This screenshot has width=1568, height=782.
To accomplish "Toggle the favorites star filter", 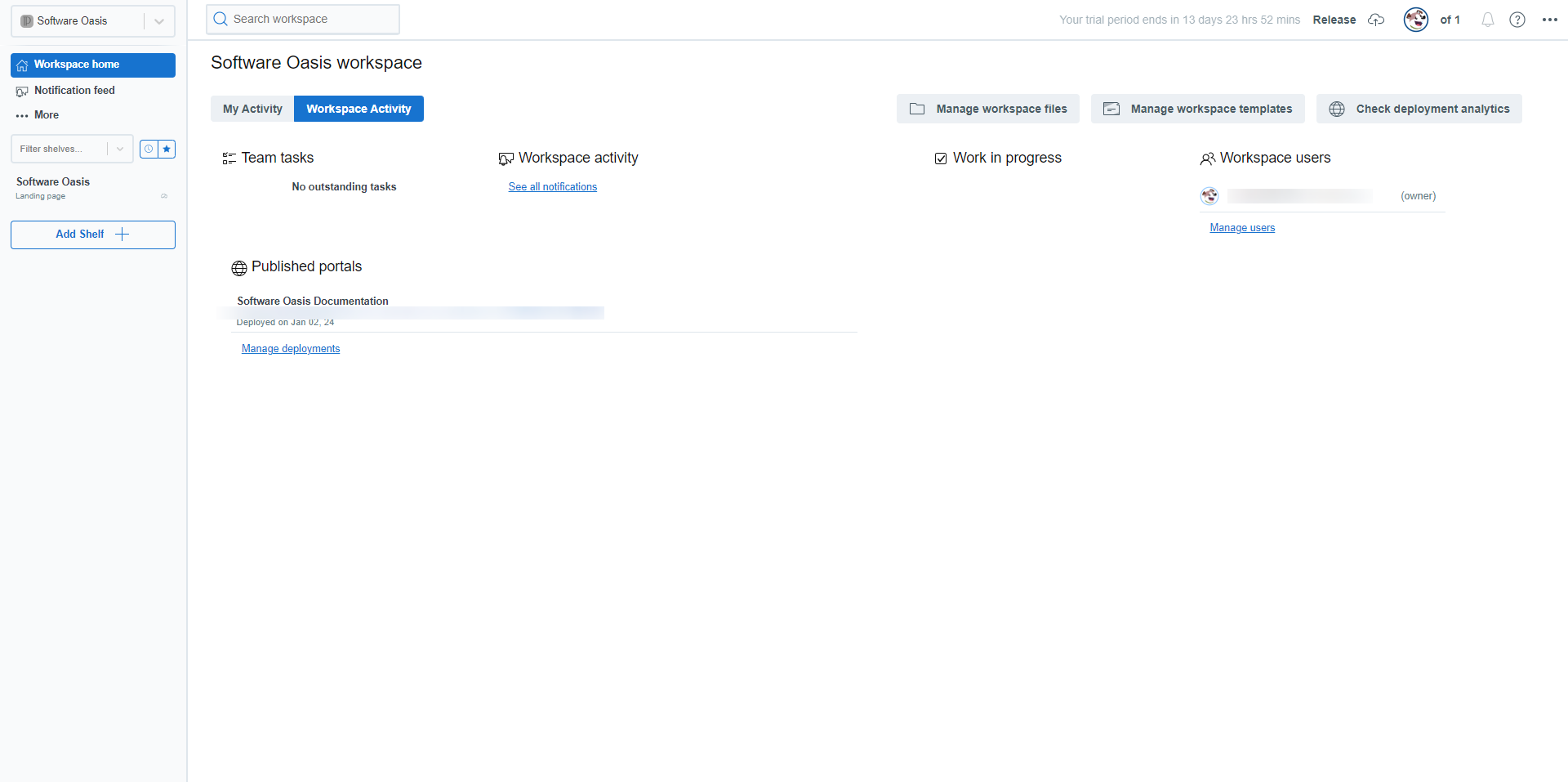I will (167, 149).
